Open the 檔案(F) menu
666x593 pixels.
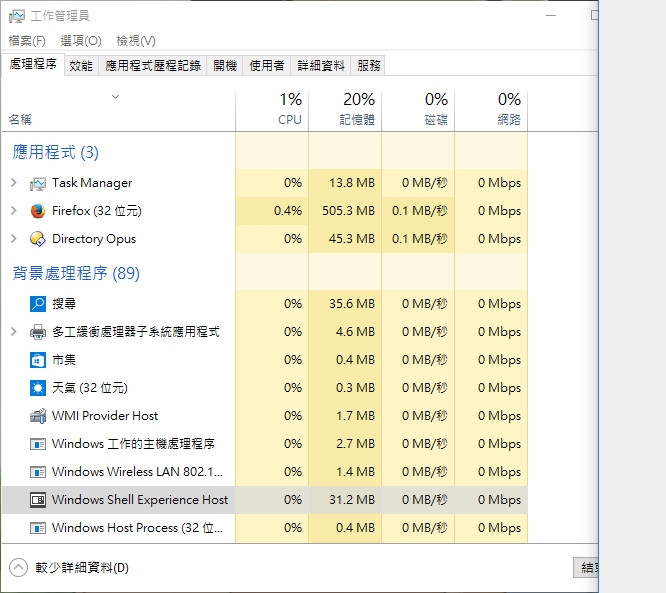[x=27, y=41]
